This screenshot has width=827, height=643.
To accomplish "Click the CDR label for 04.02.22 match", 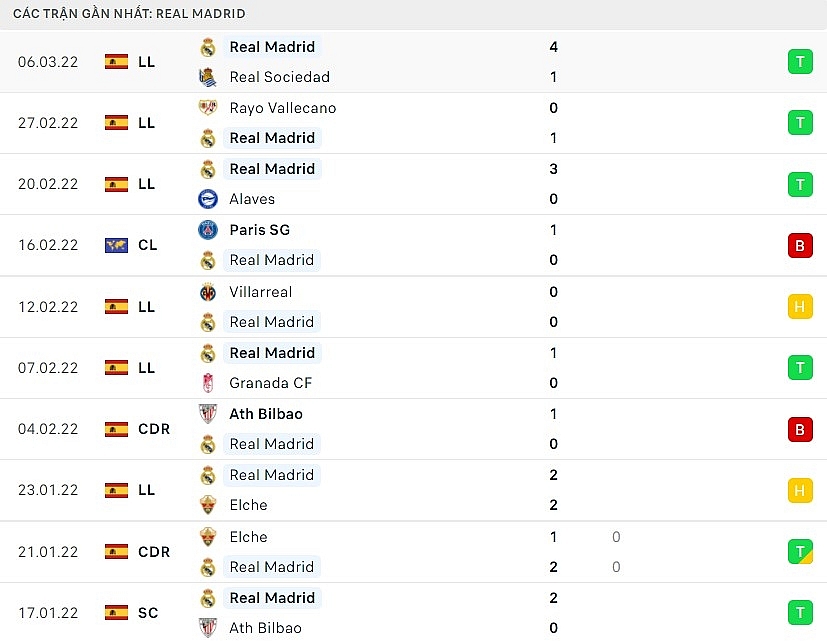I will (x=154, y=429).
